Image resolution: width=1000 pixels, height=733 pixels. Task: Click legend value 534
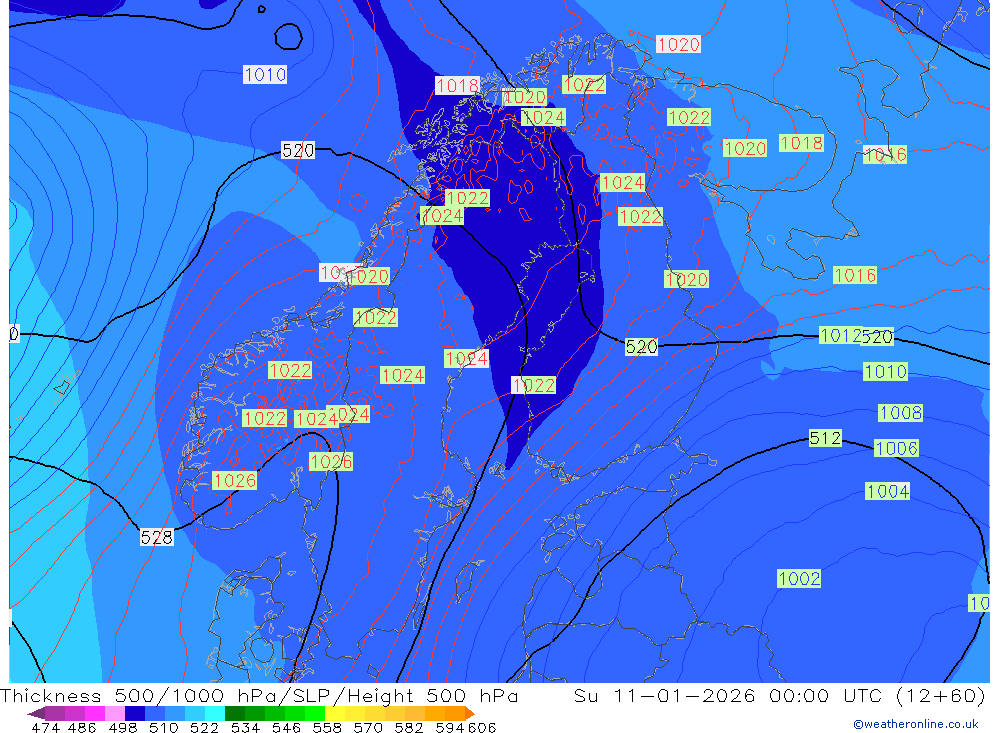tap(246, 728)
